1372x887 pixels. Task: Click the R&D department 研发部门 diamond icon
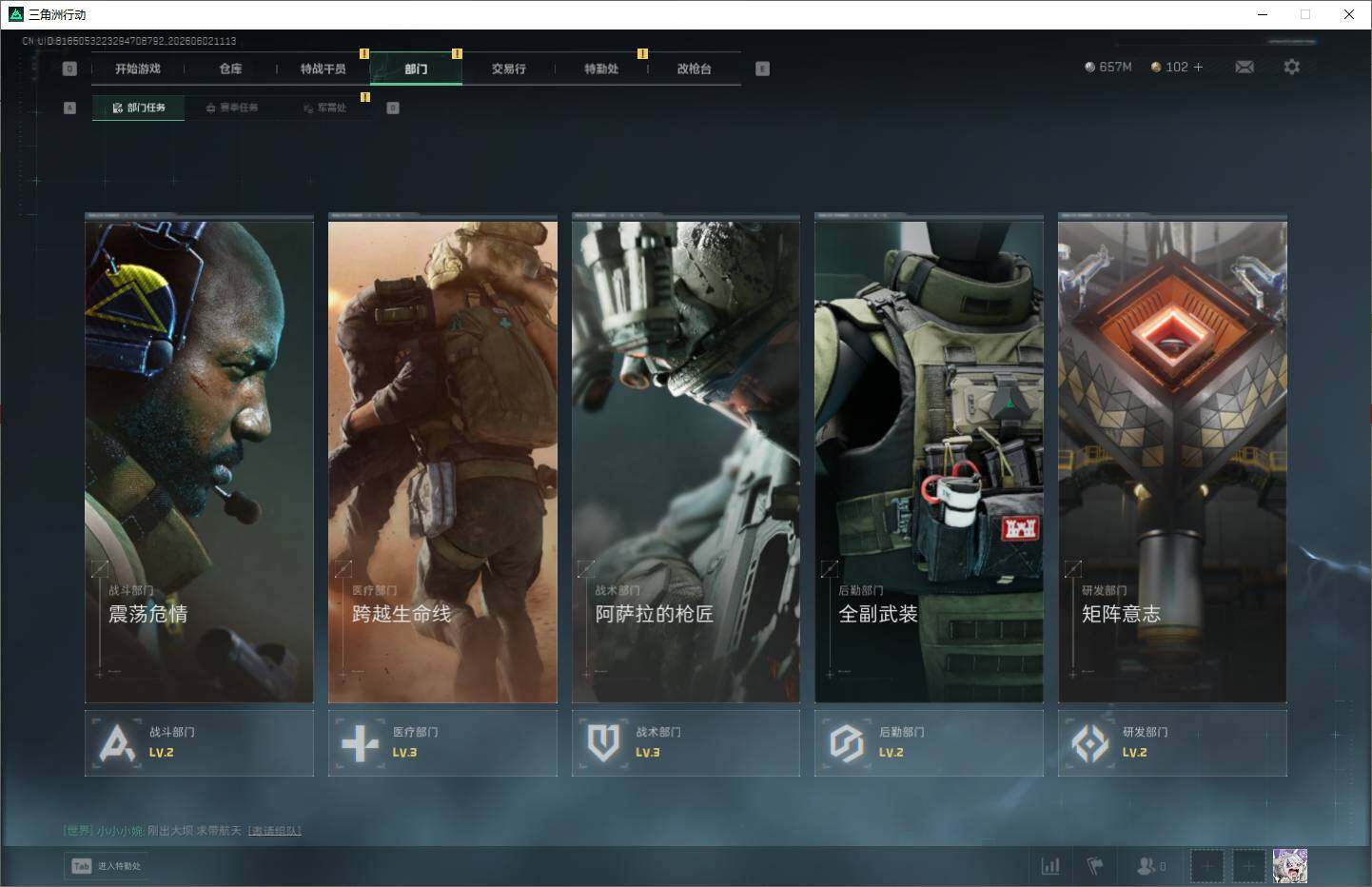pos(1089,743)
